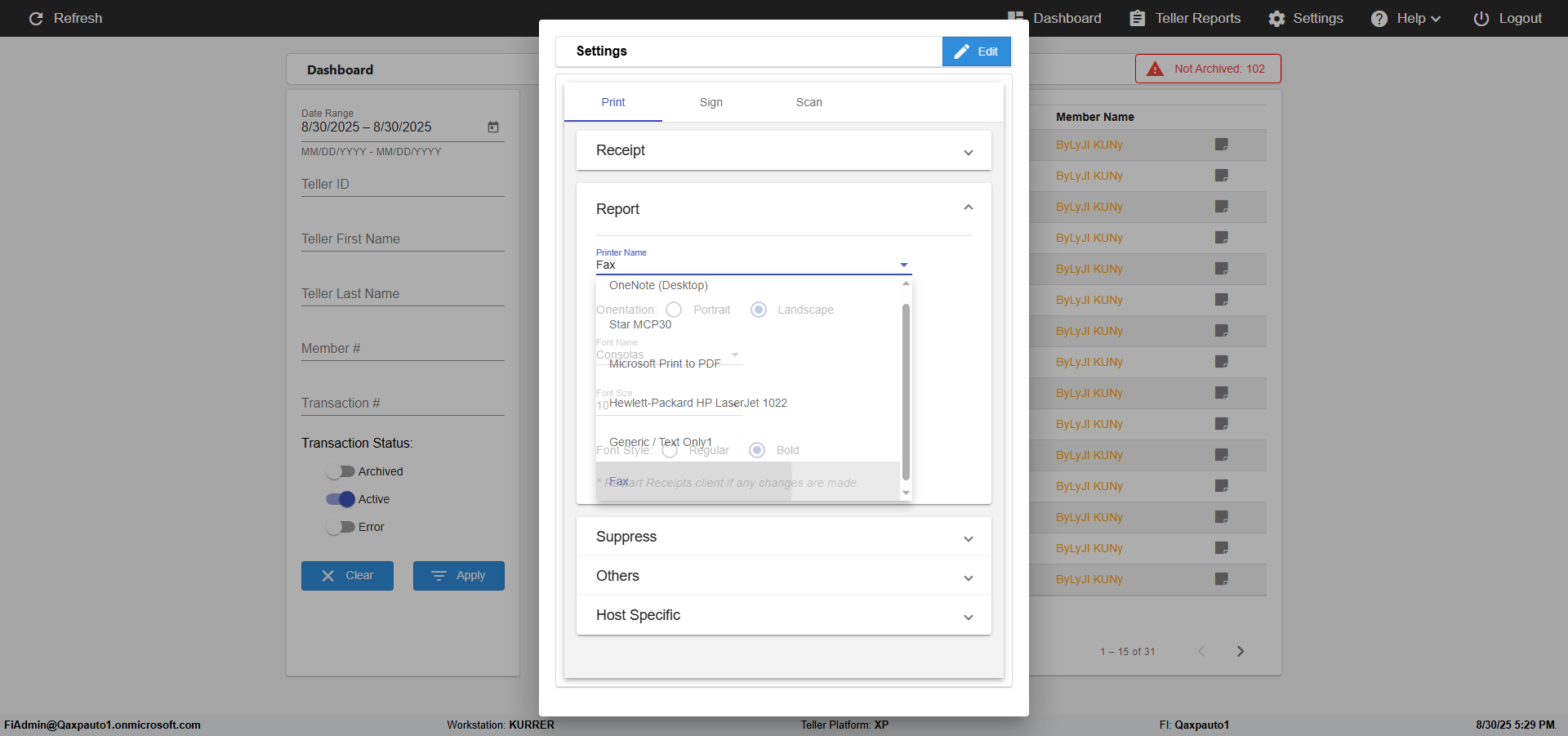
Task: Click the Printer Name dropdown arrow
Action: click(904, 265)
